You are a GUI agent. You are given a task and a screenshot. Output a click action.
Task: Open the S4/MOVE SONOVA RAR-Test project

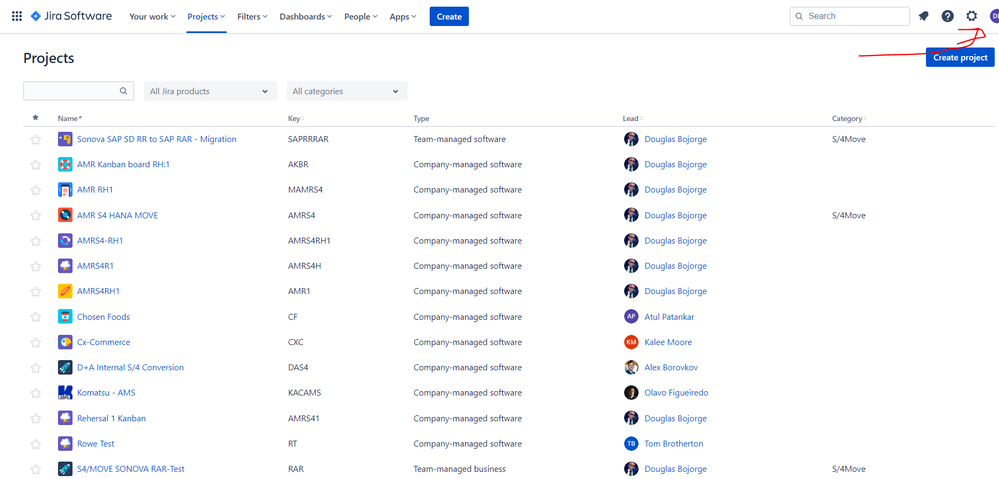point(131,469)
